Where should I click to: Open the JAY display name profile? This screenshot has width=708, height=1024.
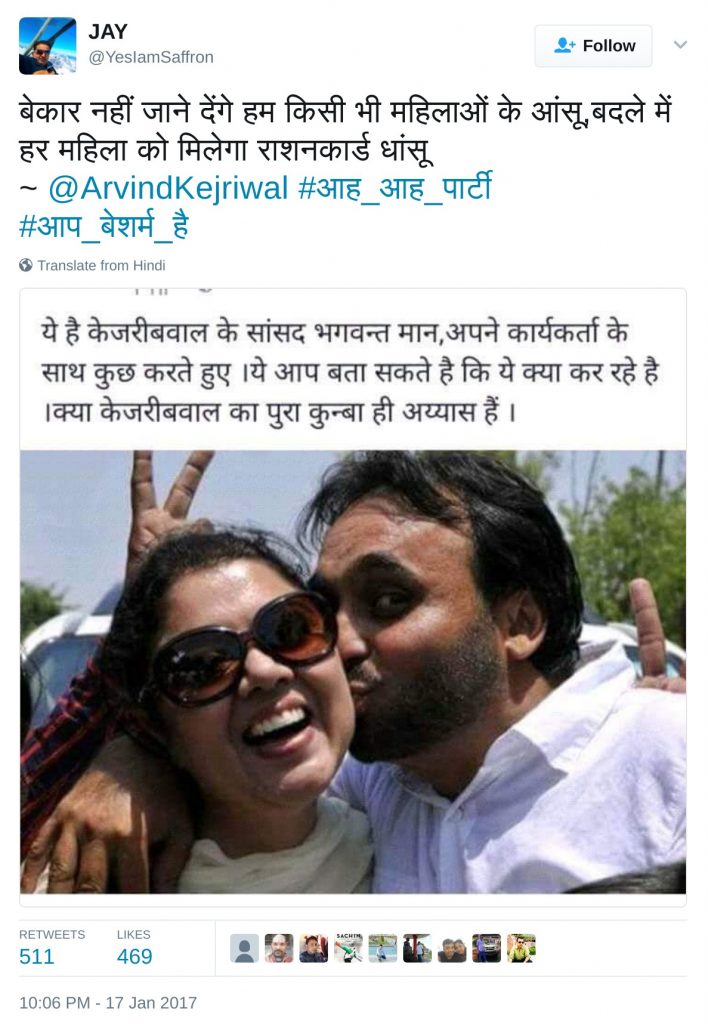108,31
